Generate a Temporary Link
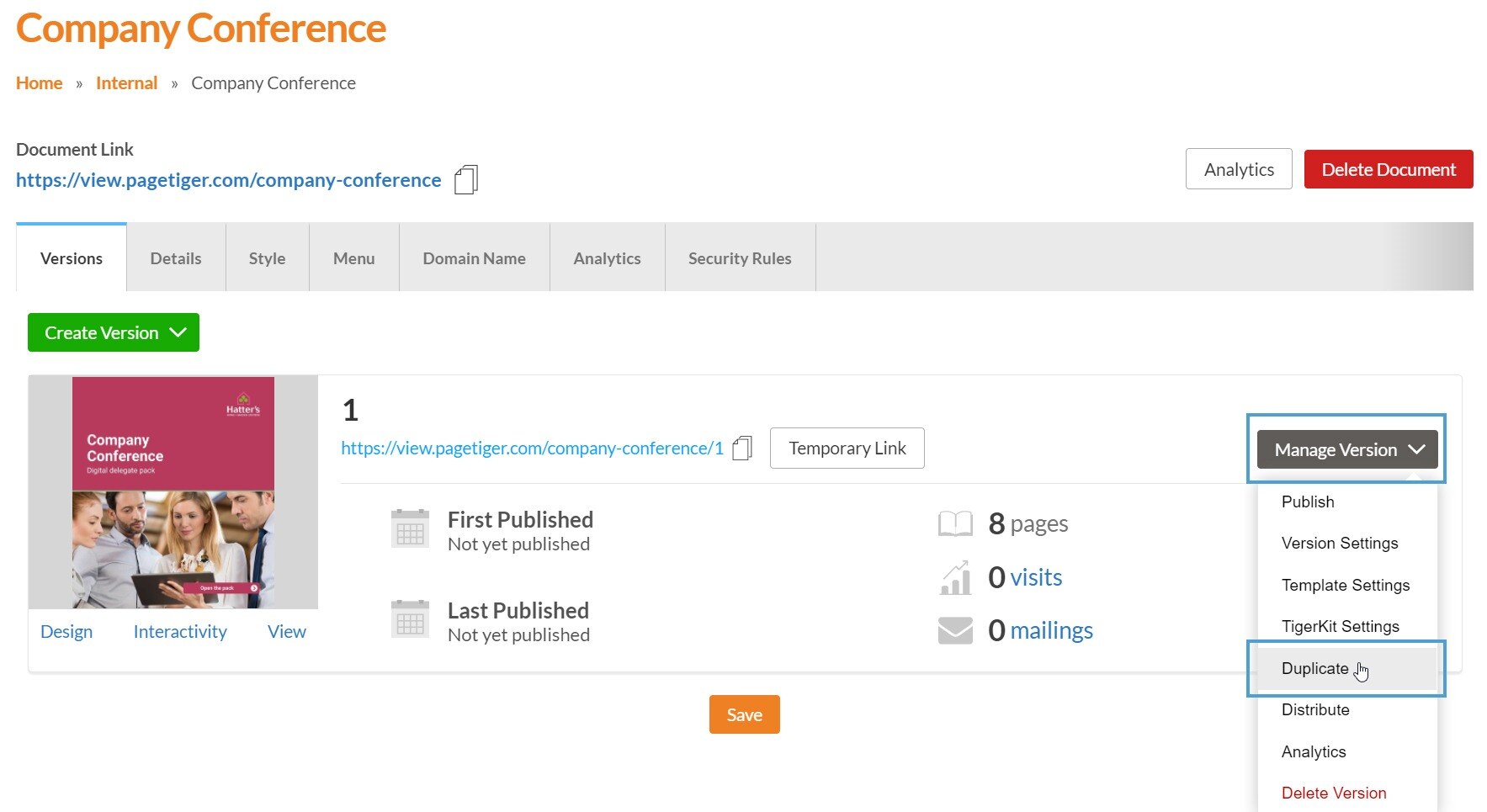This screenshot has width=1487, height=812. click(x=847, y=448)
